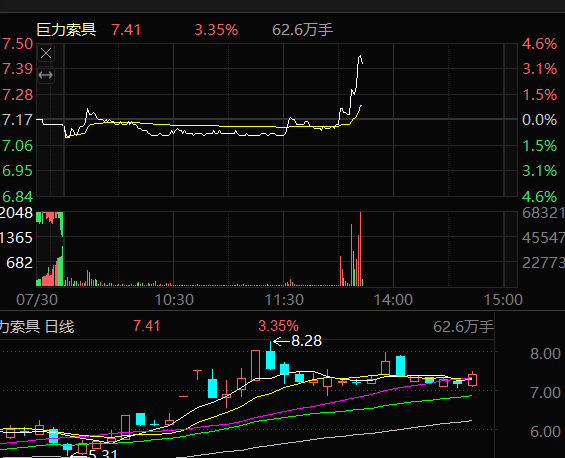
Task: Click the 2048 volume axis label
Action: pyautogui.click(x=16, y=213)
